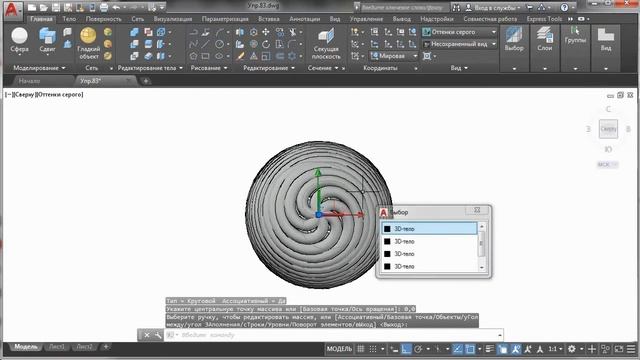Click the X cancel button on command line
The height and width of the screenshot is (360, 640).
click(147, 335)
